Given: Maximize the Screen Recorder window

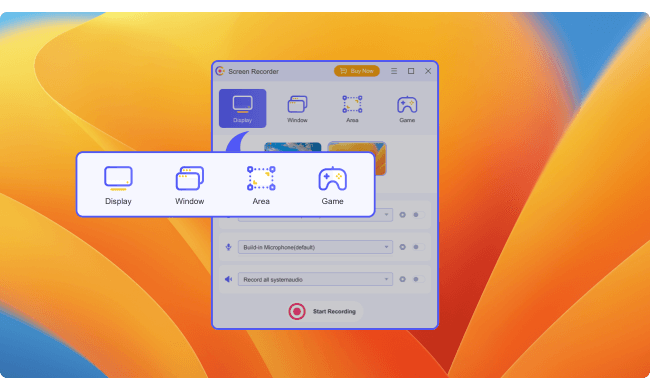Looking at the screenshot, I should point(411,71).
